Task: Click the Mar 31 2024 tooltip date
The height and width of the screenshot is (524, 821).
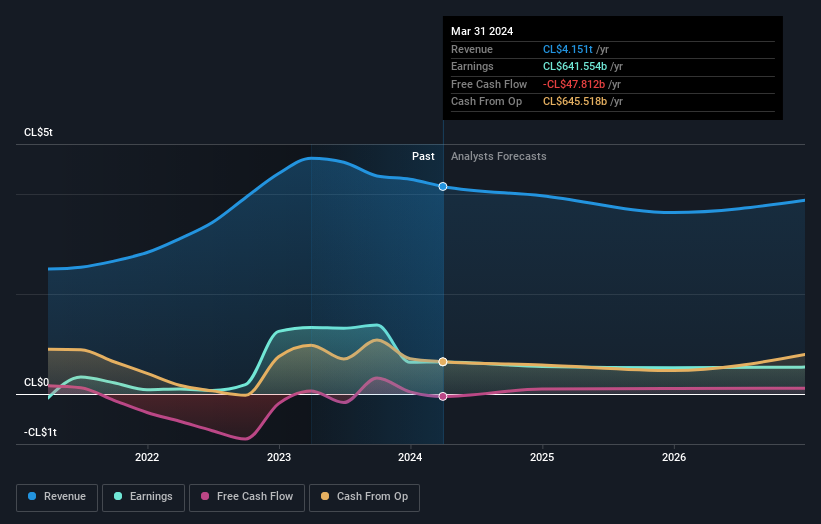Action: [482, 31]
